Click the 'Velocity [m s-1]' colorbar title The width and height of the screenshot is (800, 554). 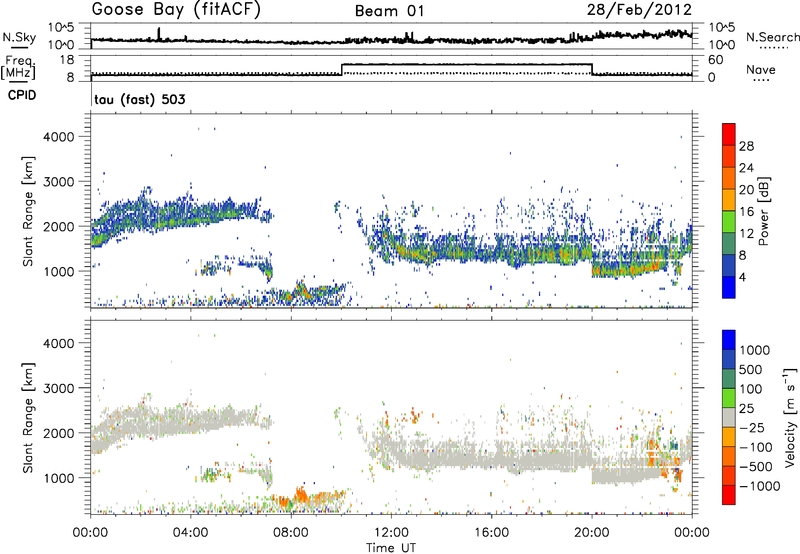click(790, 417)
